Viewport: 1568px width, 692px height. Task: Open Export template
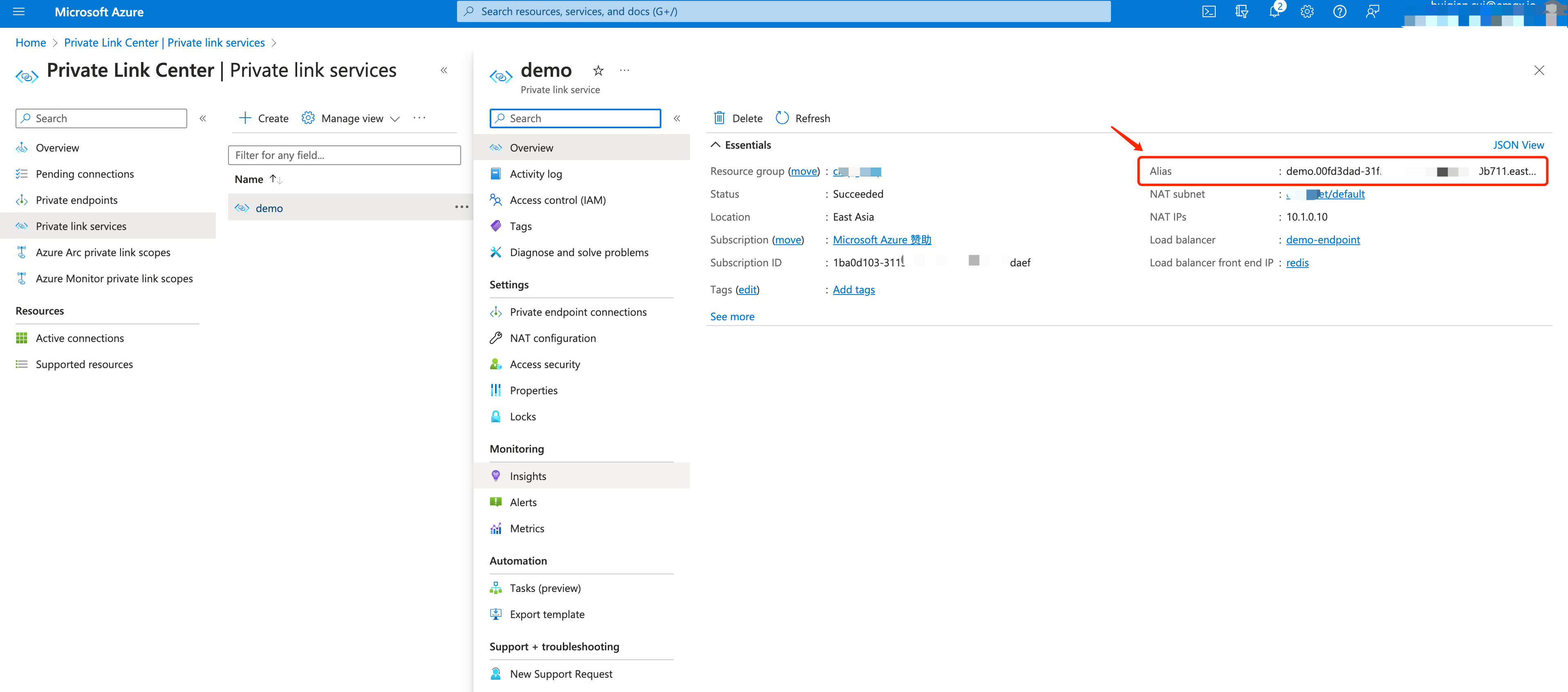547,614
